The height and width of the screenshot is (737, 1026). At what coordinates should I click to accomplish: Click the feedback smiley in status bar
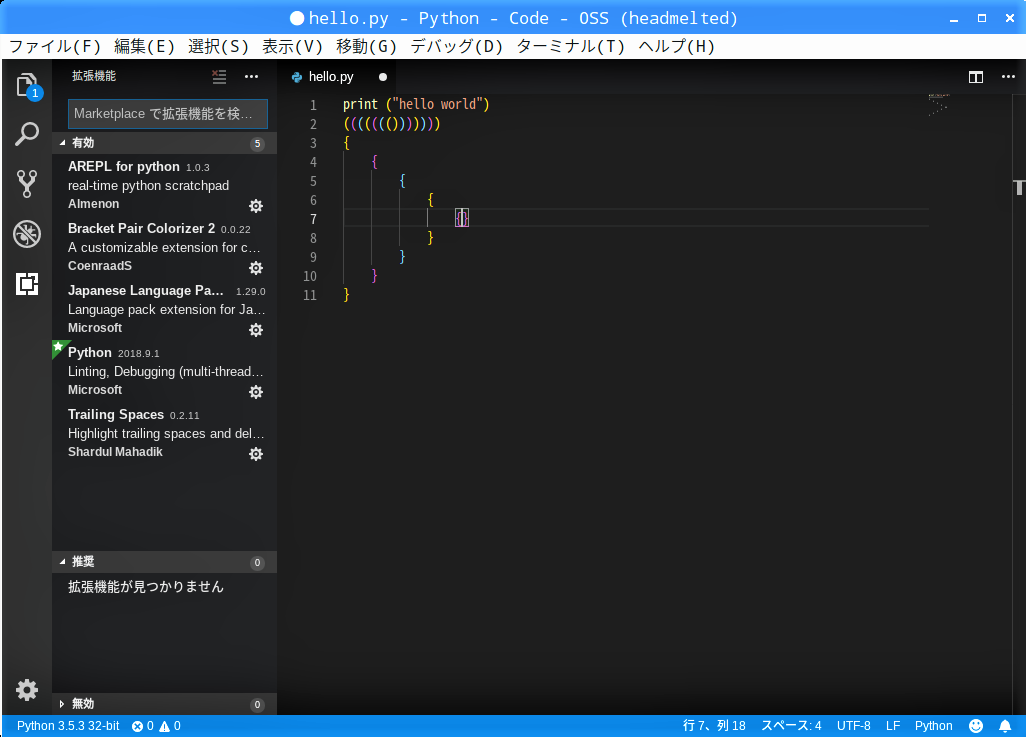(976, 726)
